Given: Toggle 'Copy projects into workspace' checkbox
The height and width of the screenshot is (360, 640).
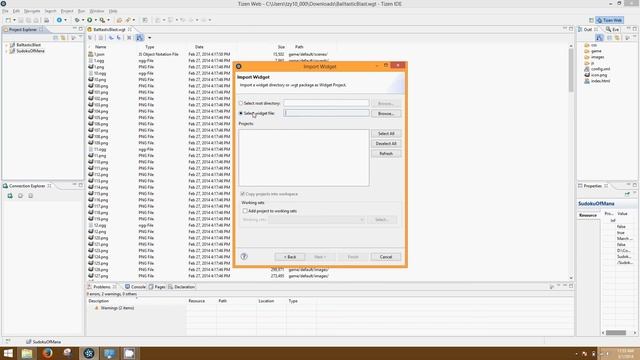Looking at the screenshot, I should pos(242,194).
